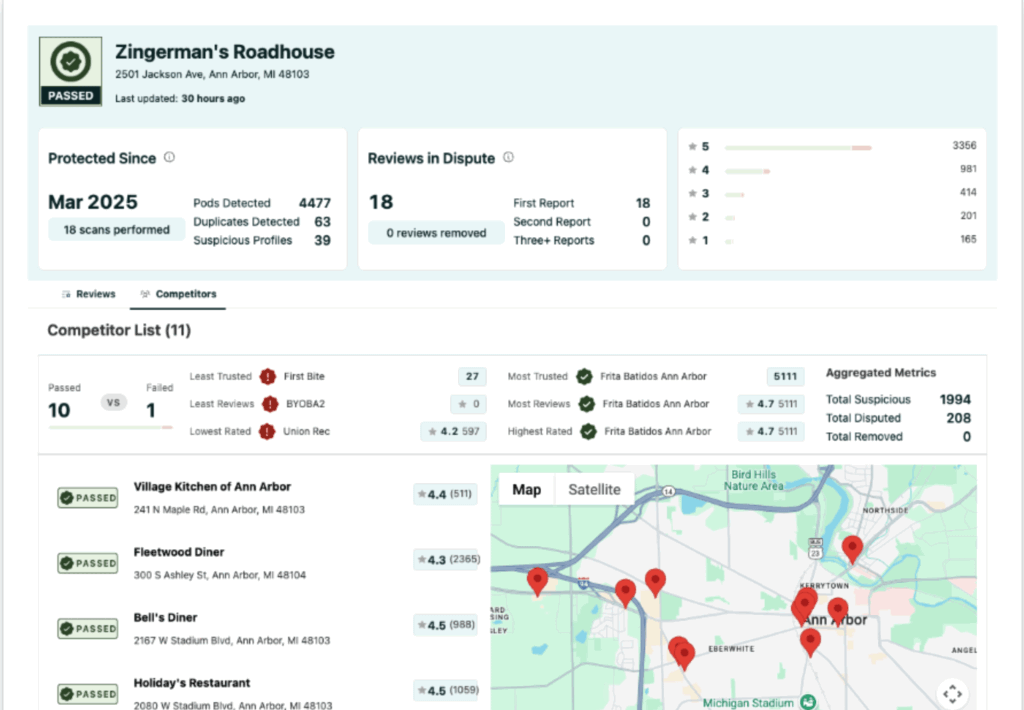This screenshot has width=1024, height=710.
Task: Click PASSED badge for Holiday's Restaurant
Action: [x=88, y=694]
